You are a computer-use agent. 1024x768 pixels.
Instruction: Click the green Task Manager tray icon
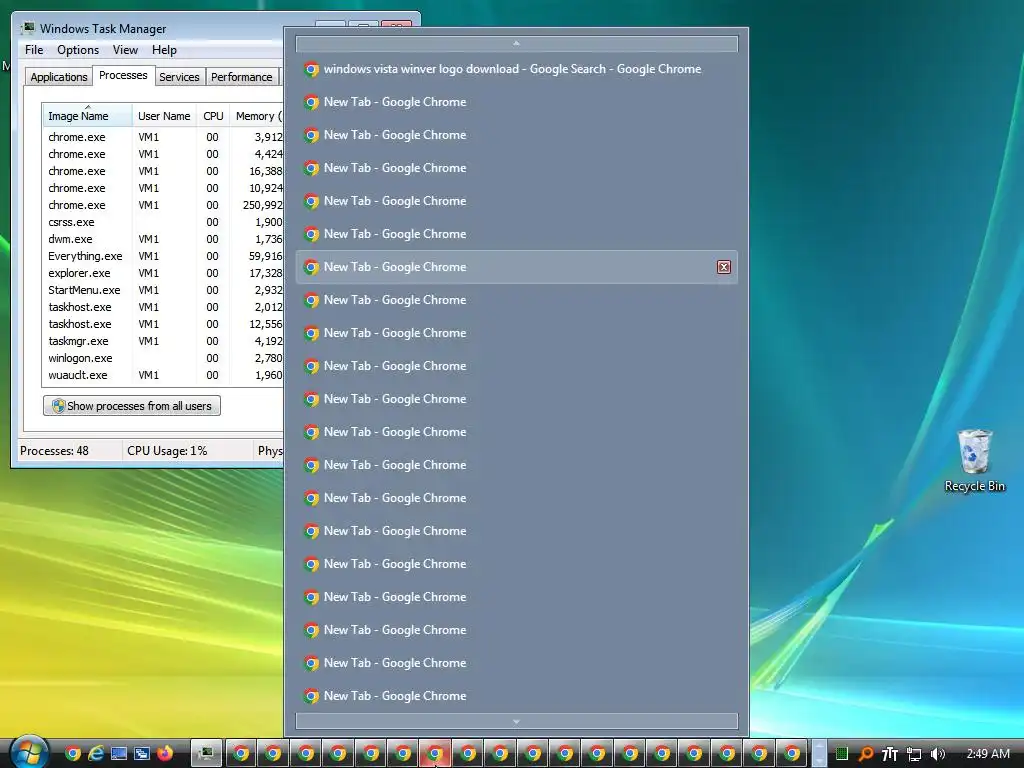(x=842, y=754)
